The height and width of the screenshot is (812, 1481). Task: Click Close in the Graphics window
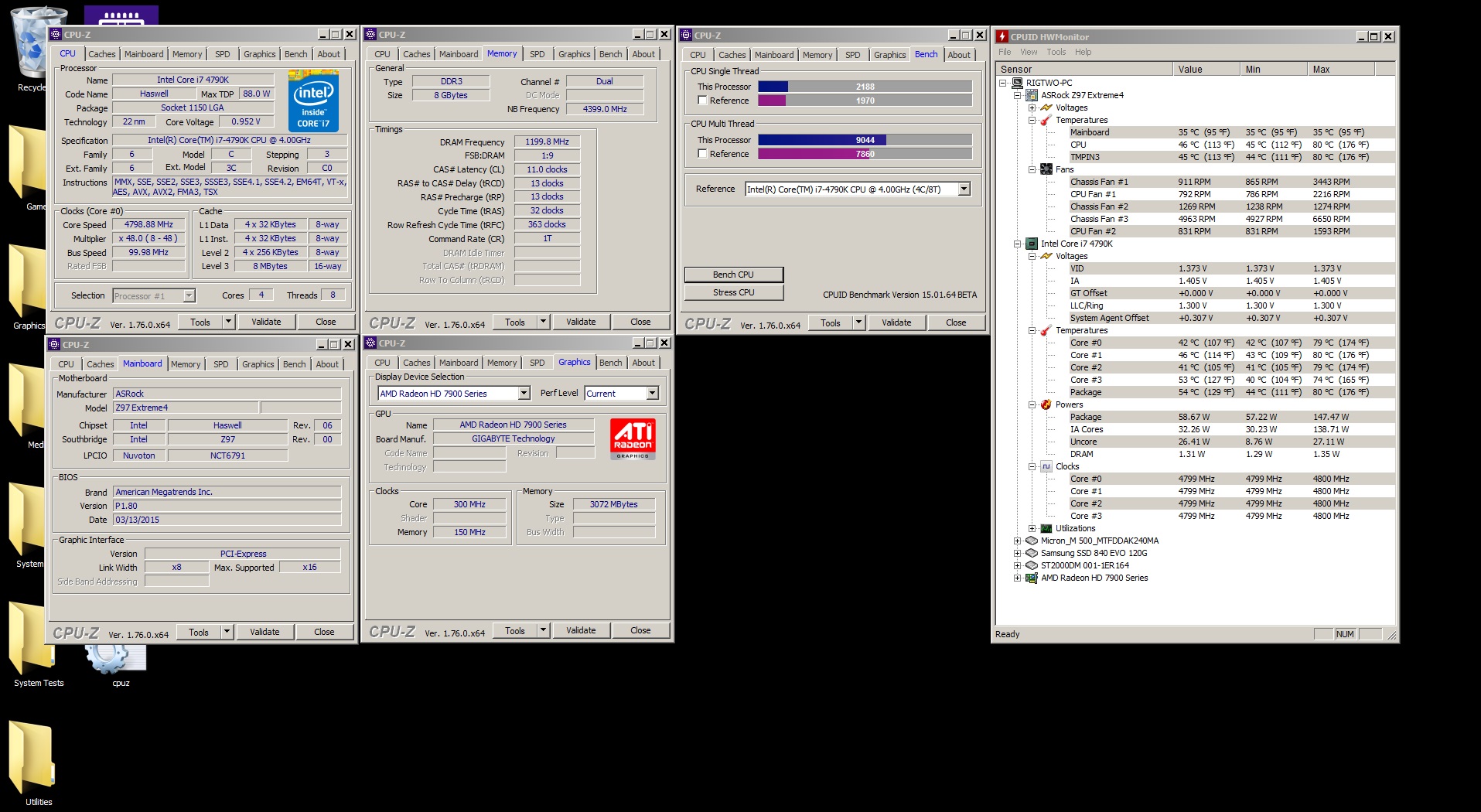point(640,630)
